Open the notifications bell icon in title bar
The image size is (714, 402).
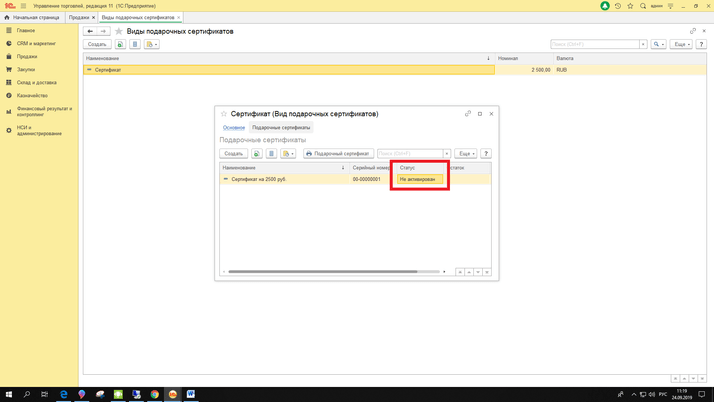(x=605, y=6)
